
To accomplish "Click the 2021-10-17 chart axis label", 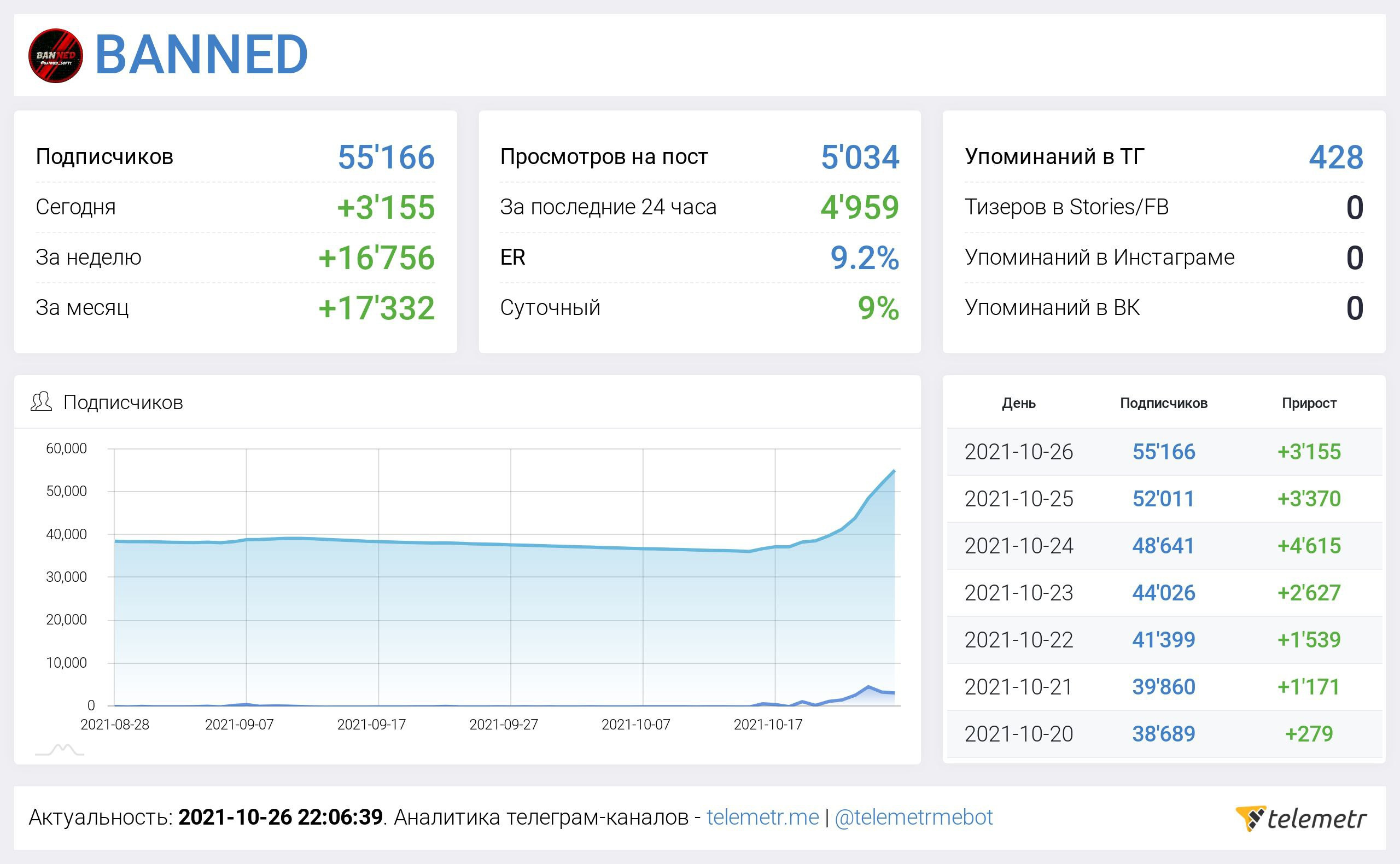I will [767, 725].
